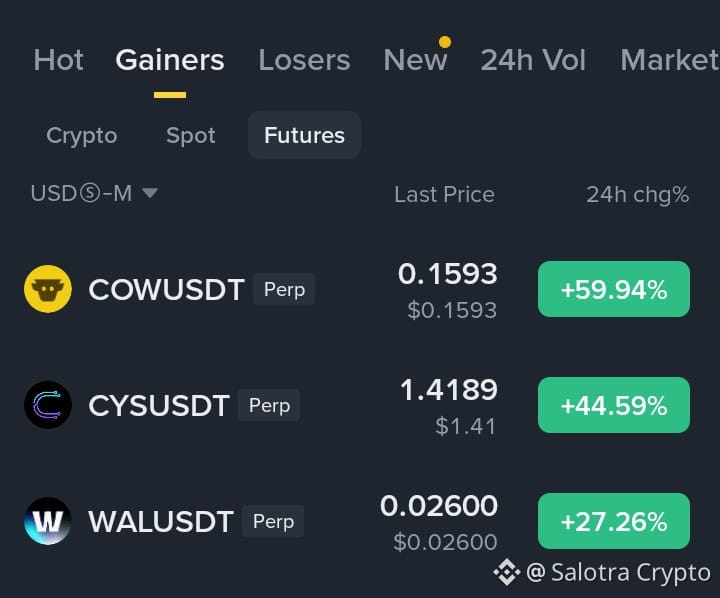Click the dropdown arrow next to USDⓈ-M
The image size is (720, 598).
pos(150,193)
